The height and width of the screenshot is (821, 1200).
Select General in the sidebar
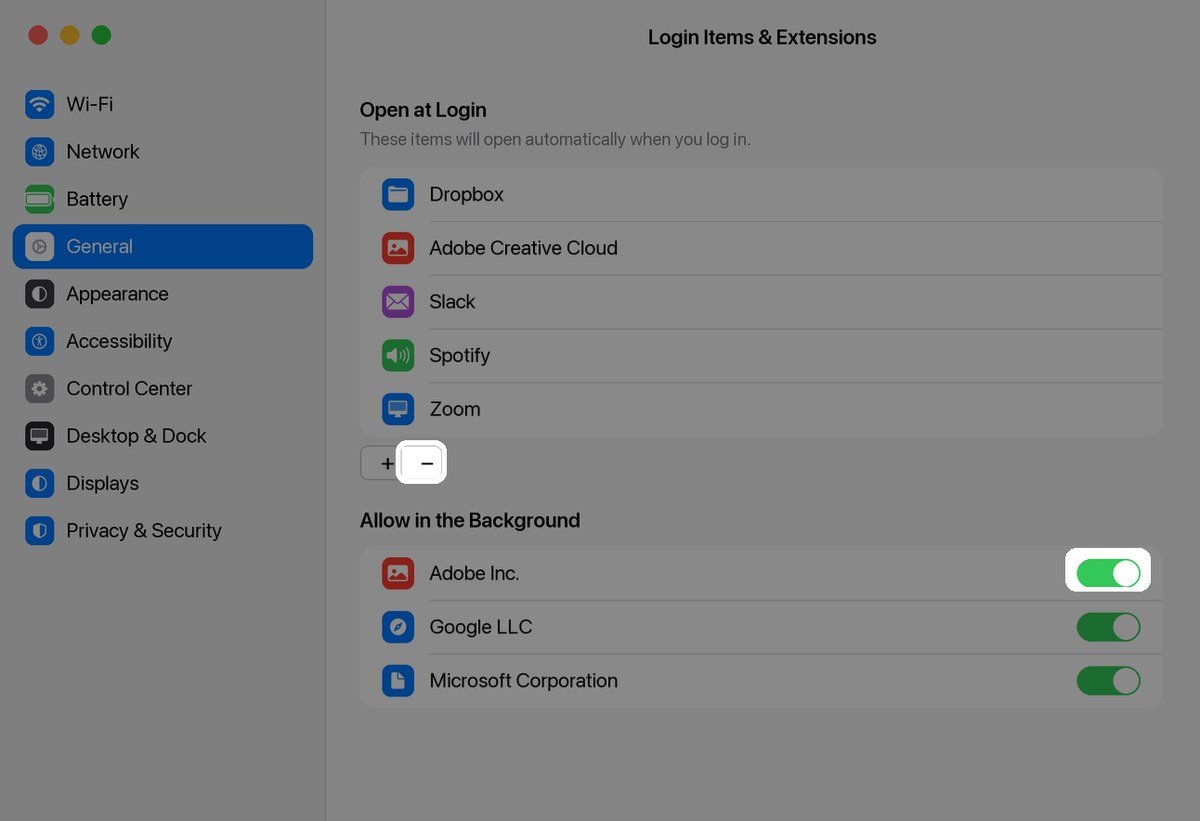pyautogui.click(x=163, y=246)
